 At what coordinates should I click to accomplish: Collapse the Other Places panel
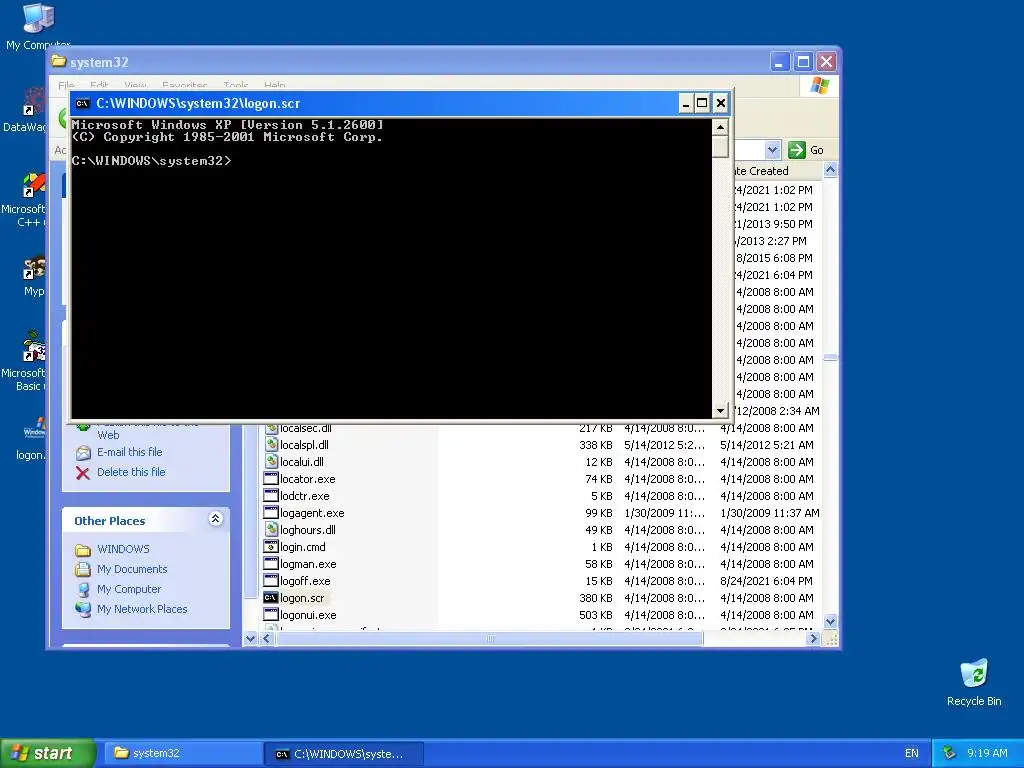[216, 519]
